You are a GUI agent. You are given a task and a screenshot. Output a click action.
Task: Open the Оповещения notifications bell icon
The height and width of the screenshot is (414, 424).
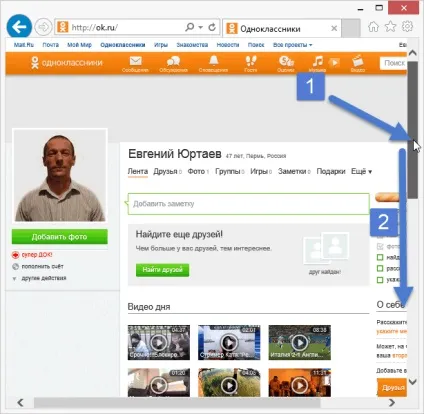pos(213,61)
